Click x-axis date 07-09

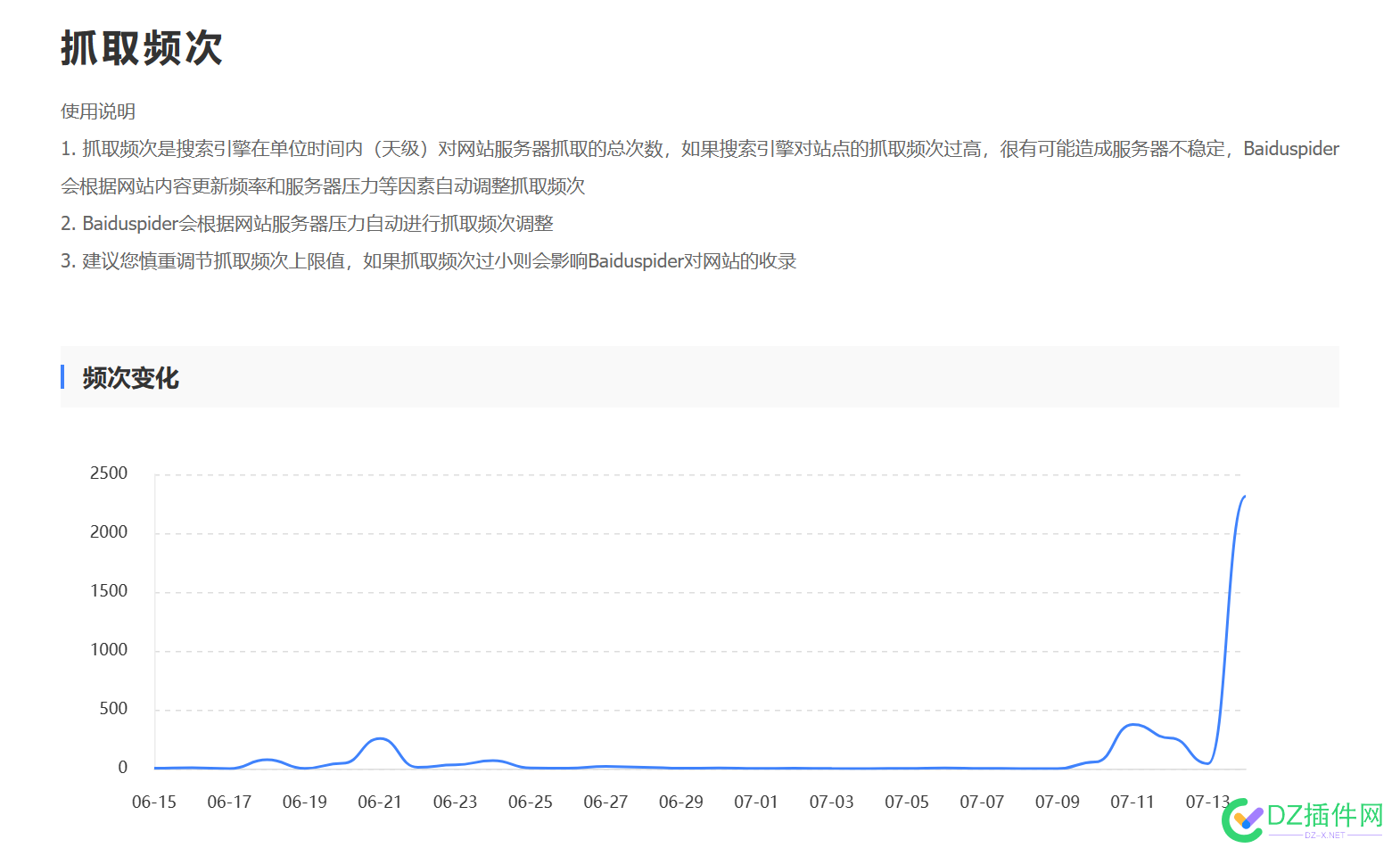(1058, 802)
